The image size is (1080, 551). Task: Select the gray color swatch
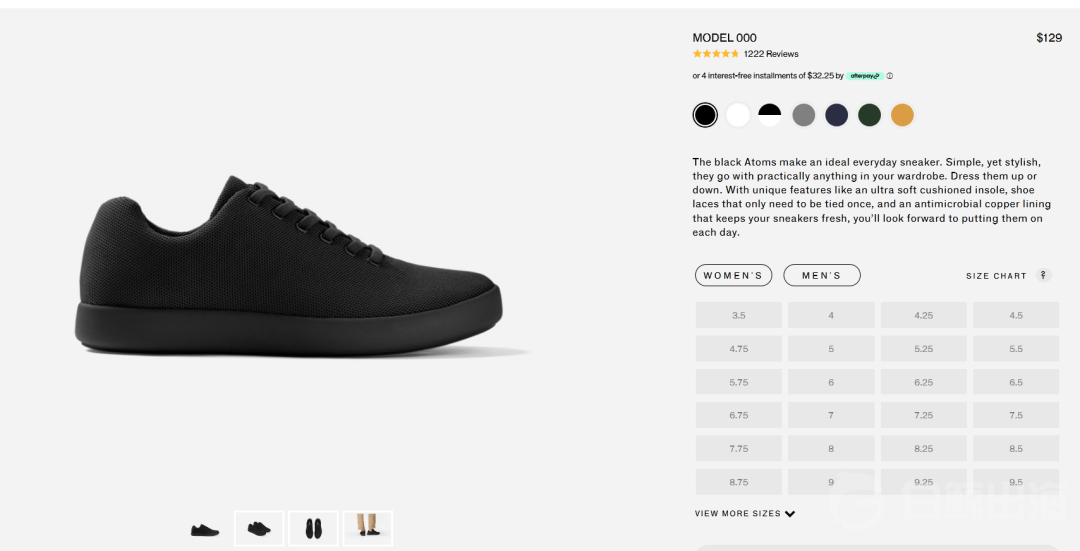(x=803, y=115)
